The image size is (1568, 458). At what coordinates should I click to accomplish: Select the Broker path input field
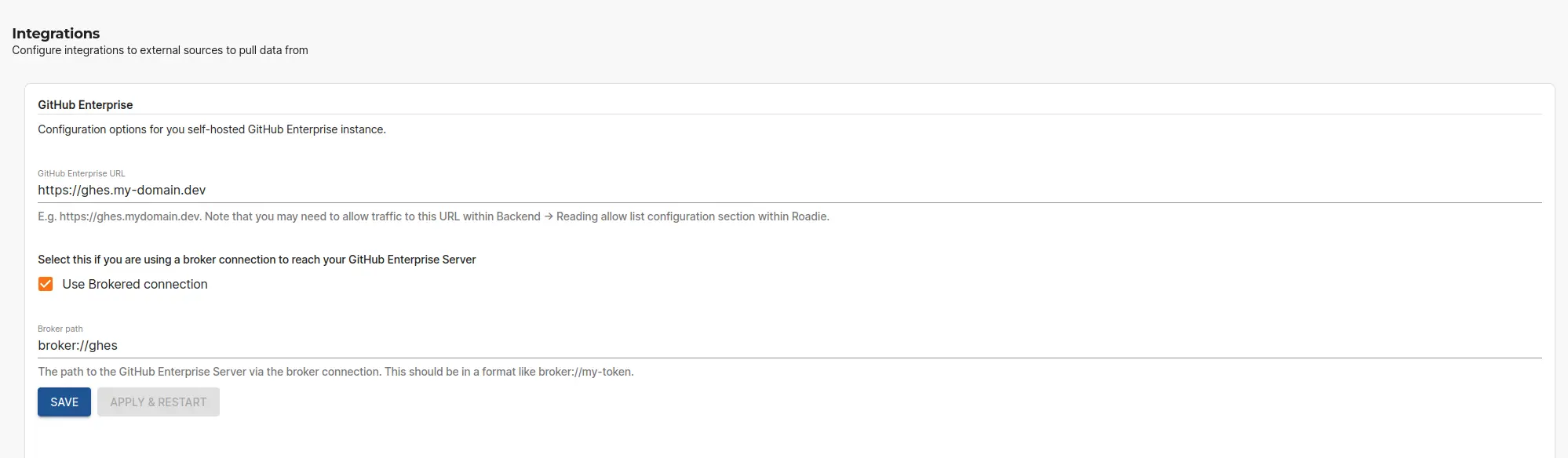click(314, 345)
